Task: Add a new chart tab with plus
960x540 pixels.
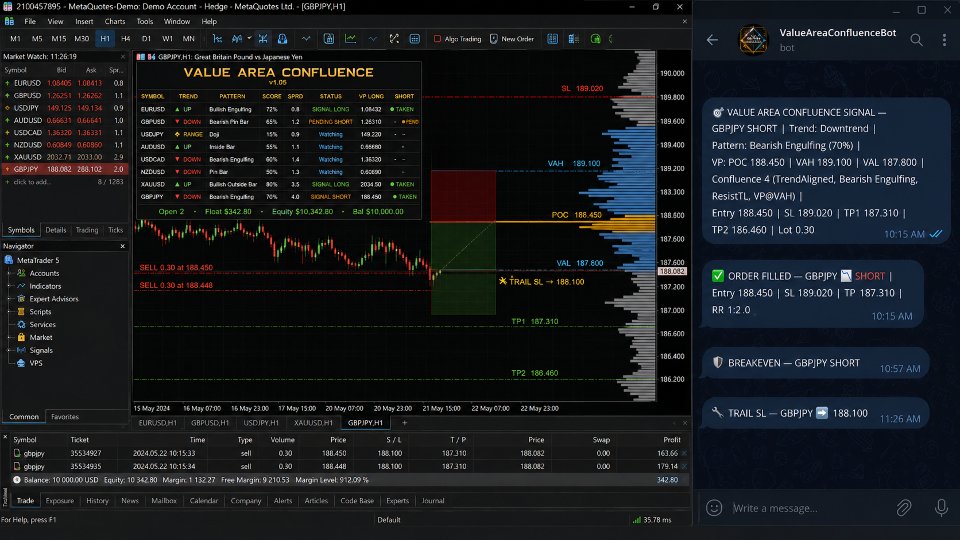Action: (405, 422)
